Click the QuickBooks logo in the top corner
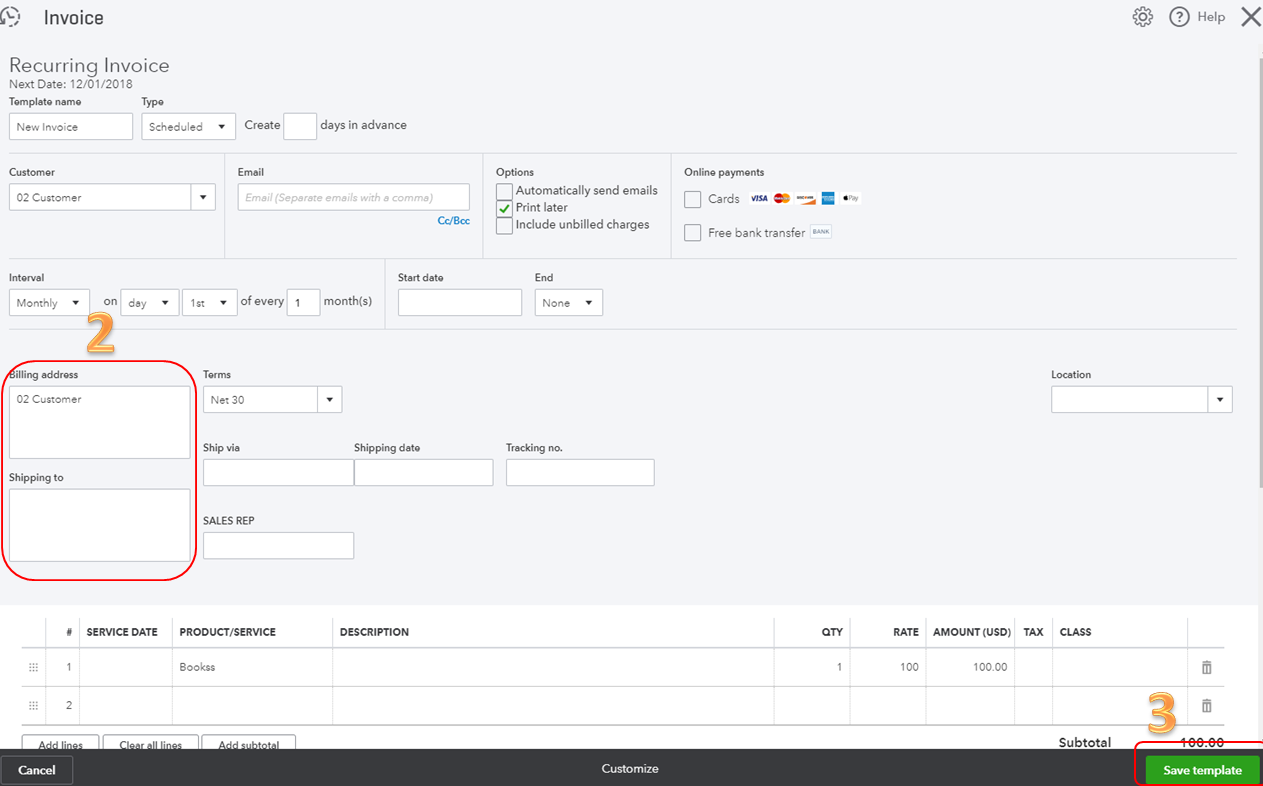 (10, 16)
